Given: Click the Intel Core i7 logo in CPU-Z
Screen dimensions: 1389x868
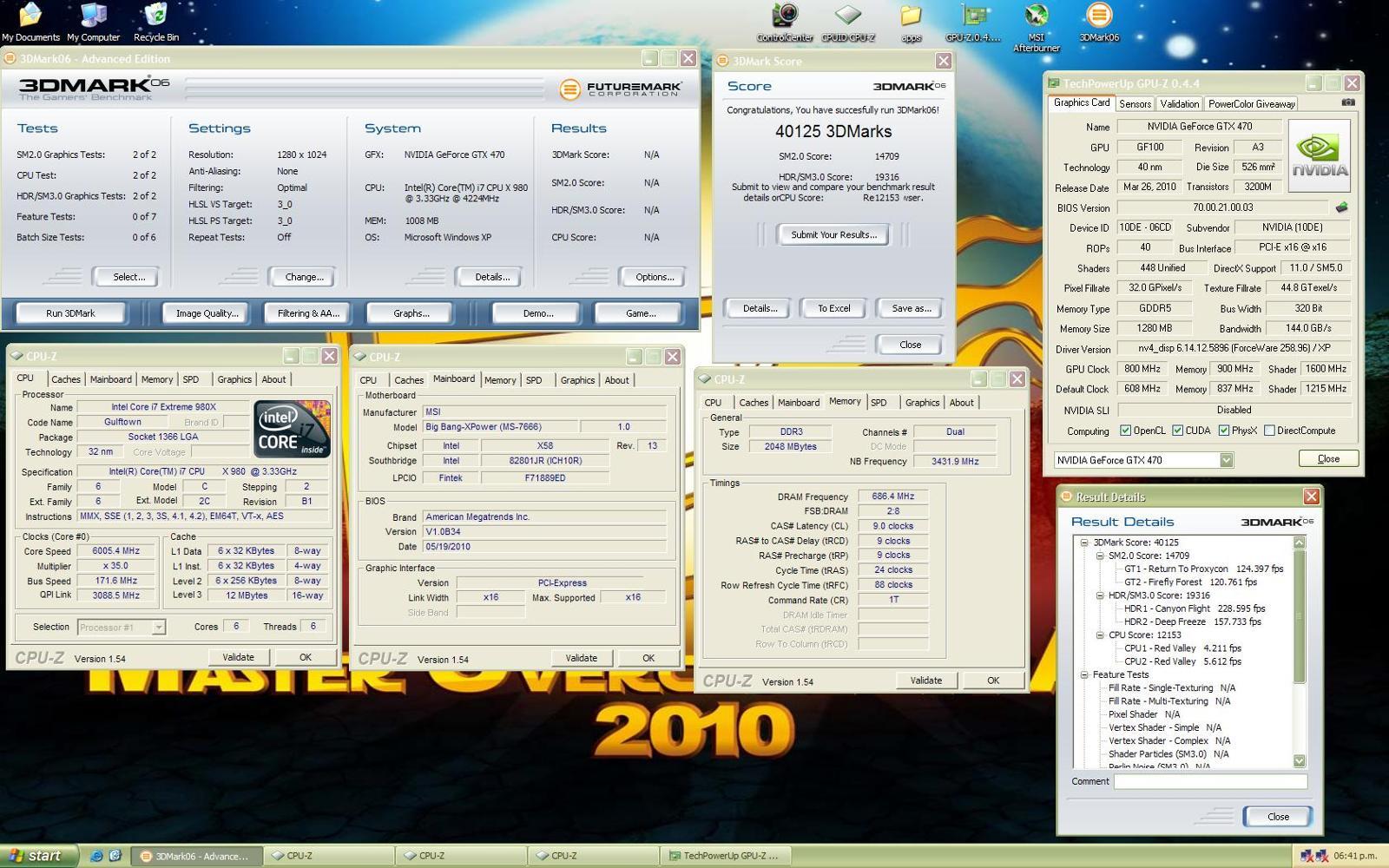Looking at the screenshot, I should coord(292,429).
